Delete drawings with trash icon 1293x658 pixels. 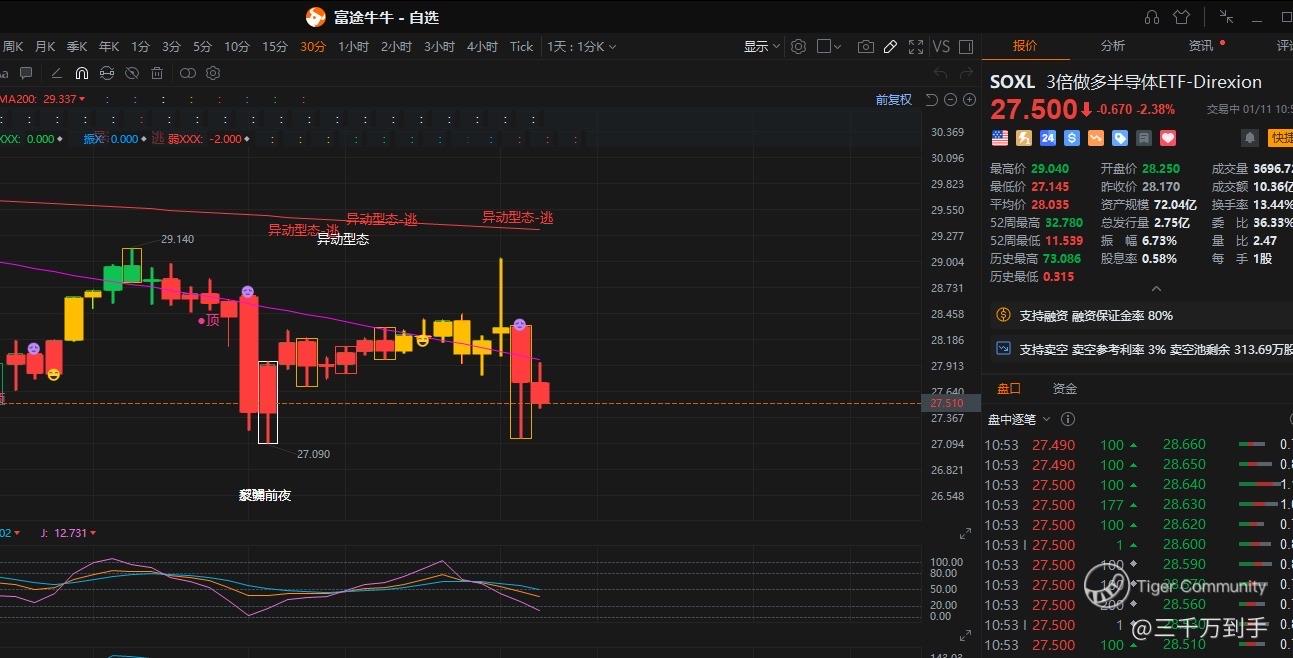point(158,73)
